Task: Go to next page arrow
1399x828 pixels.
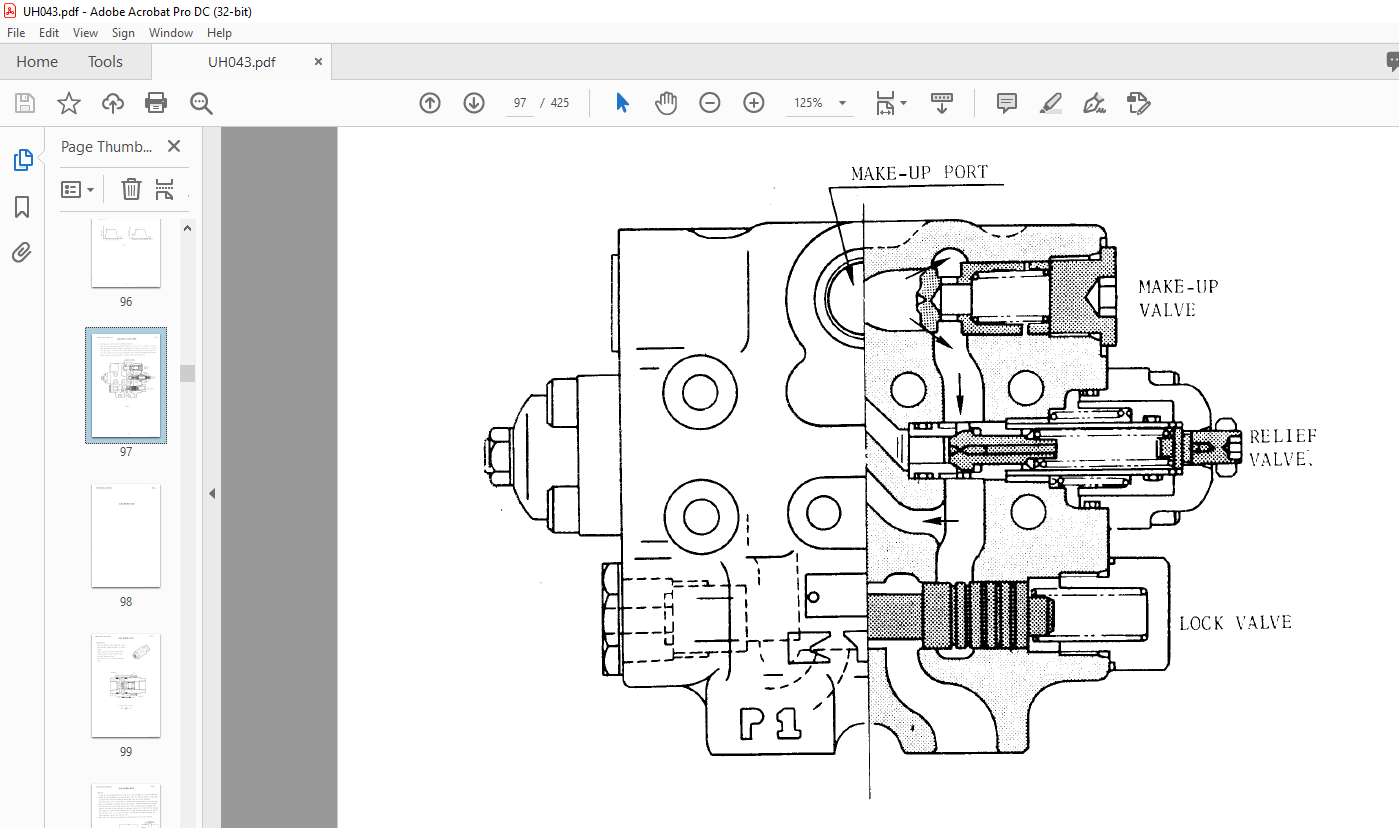Action: coord(474,103)
